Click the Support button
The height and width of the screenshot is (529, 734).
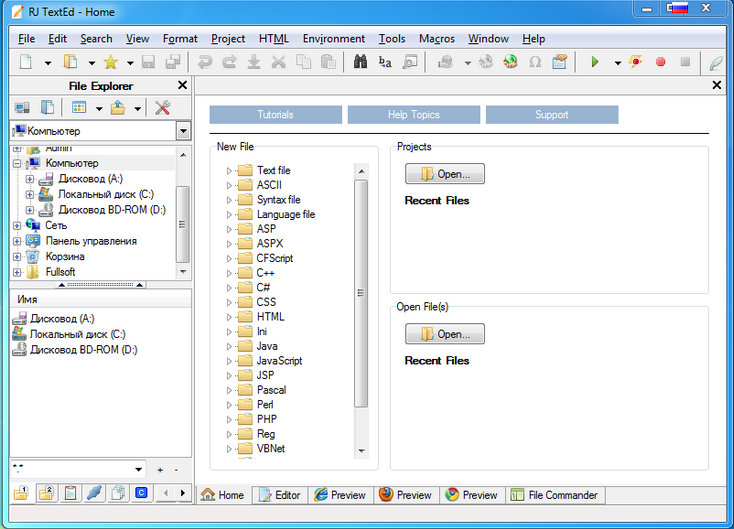551,115
